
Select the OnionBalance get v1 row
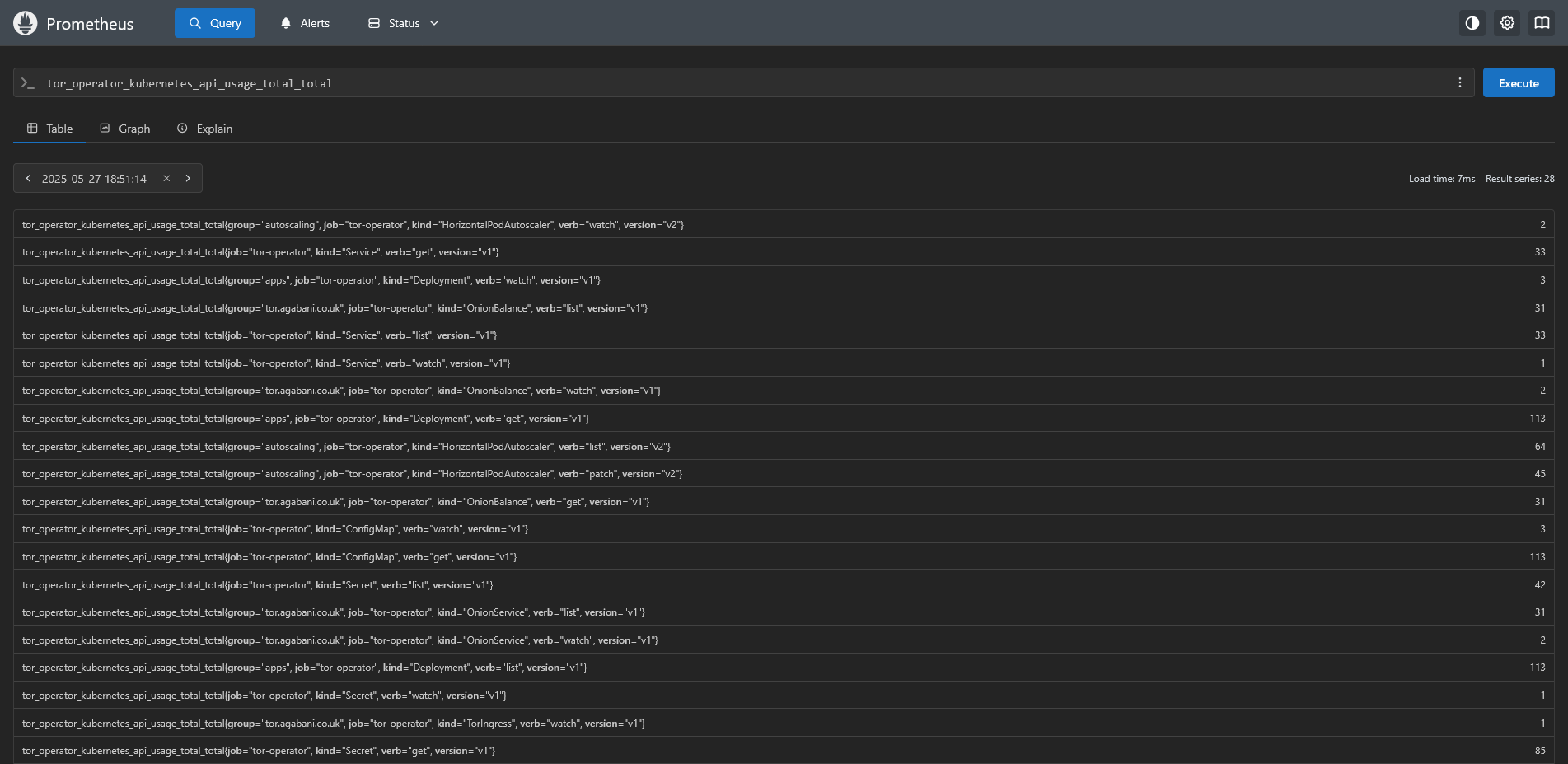[784, 501]
